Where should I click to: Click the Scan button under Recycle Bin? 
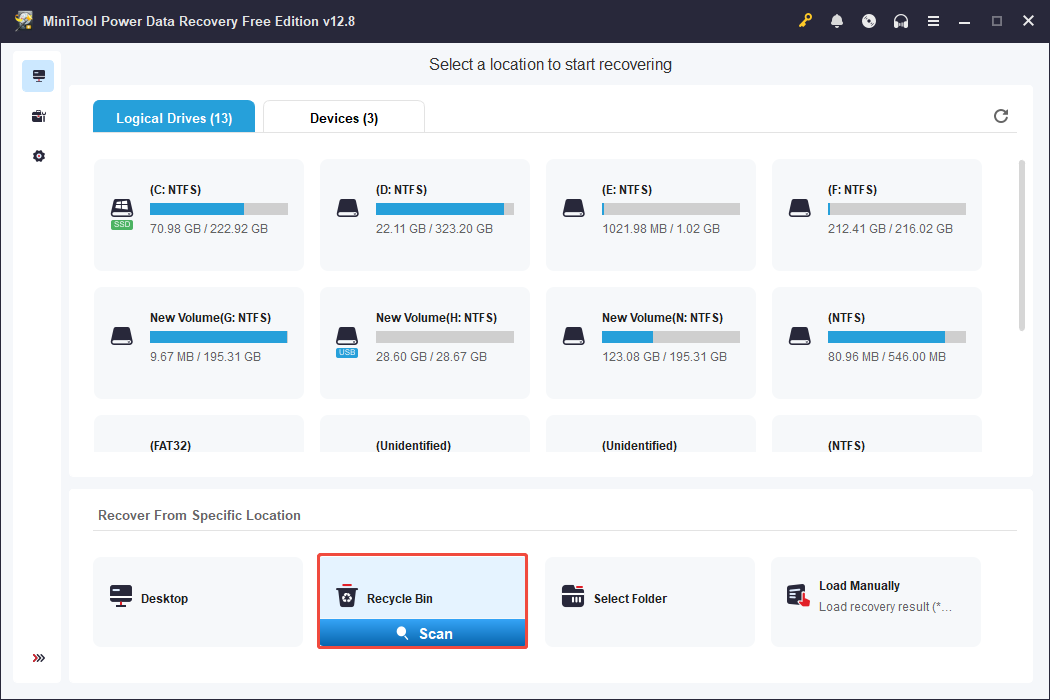pos(422,633)
